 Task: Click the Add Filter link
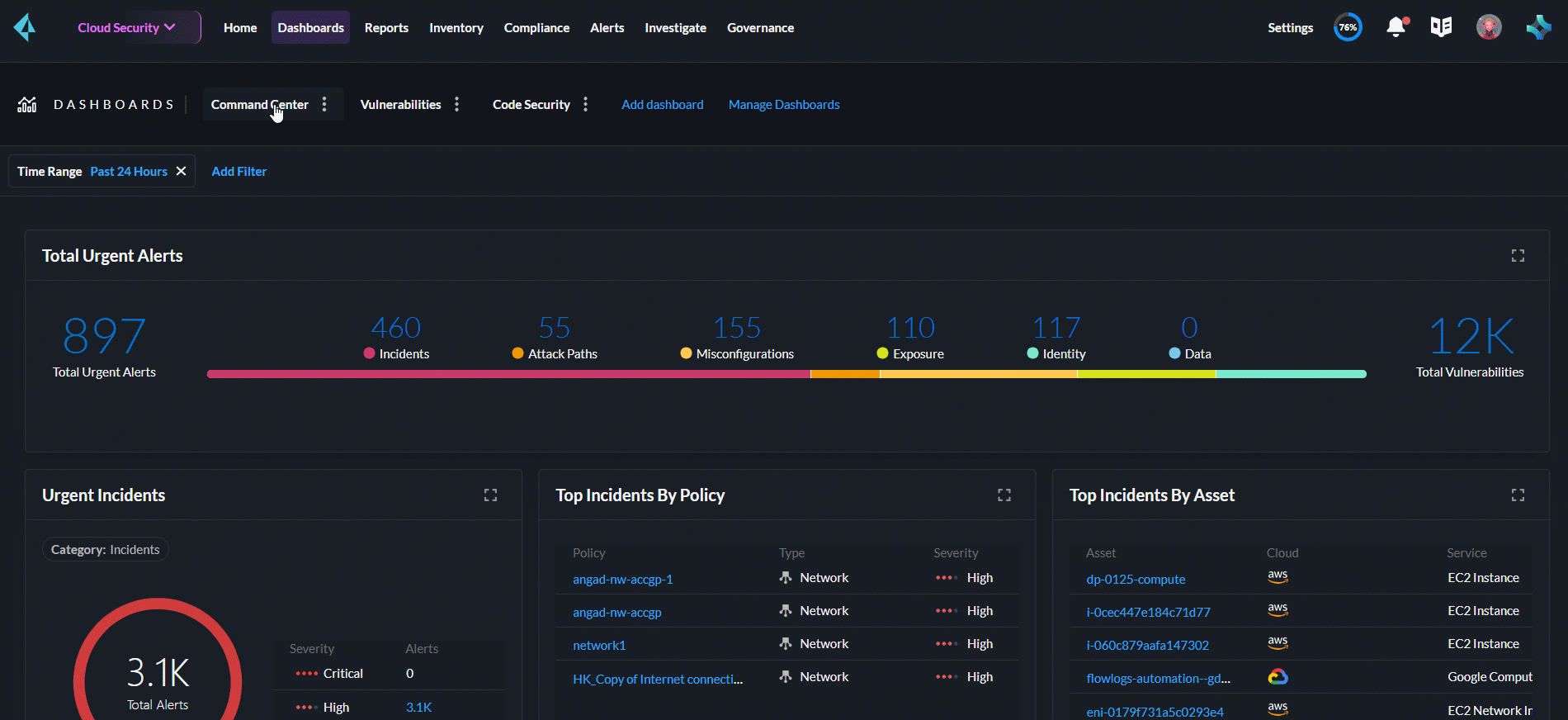click(239, 171)
